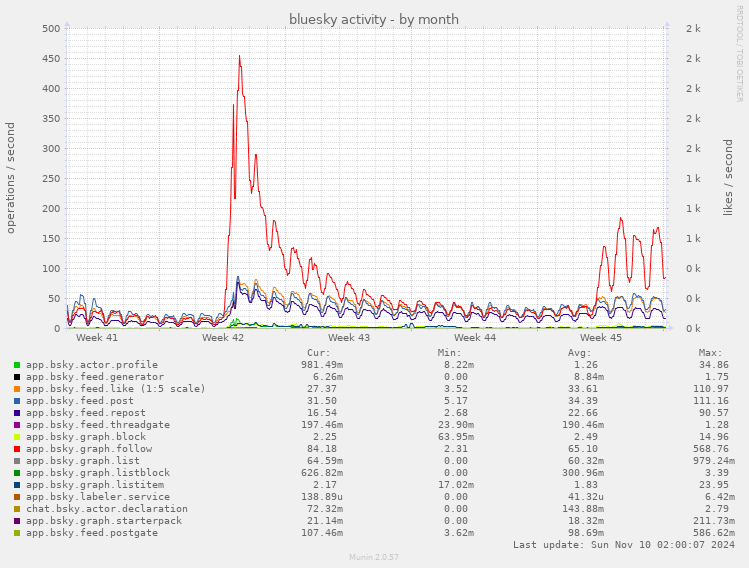Click the app.bsky.graph.listitem legend label
The width and height of the screenshot is (749, 568).
95,485
